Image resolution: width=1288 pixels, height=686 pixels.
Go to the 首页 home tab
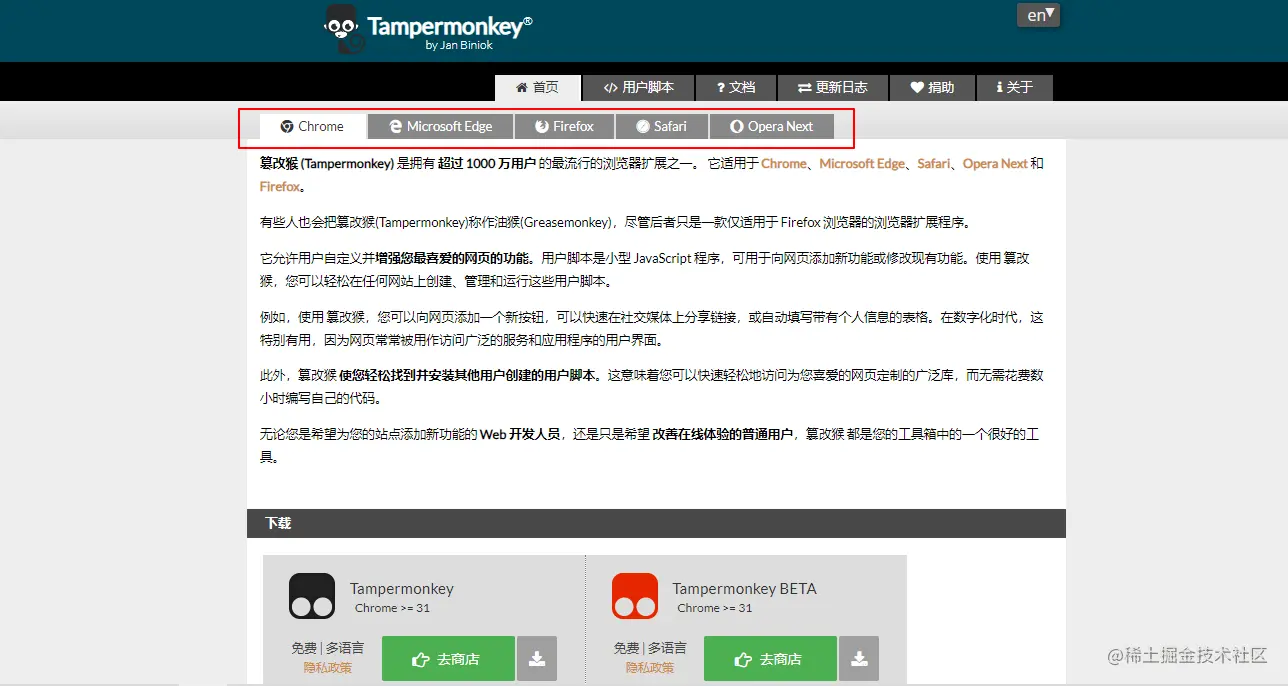[x=537, y=88]
